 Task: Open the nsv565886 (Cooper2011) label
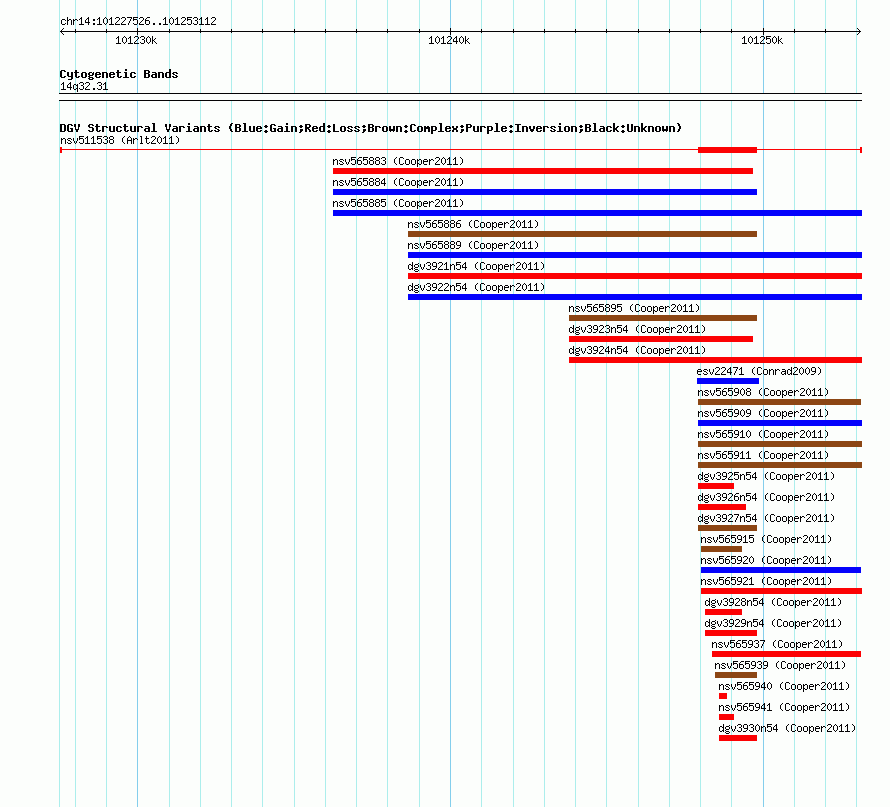pyautogui.click(x=473, y=224)
